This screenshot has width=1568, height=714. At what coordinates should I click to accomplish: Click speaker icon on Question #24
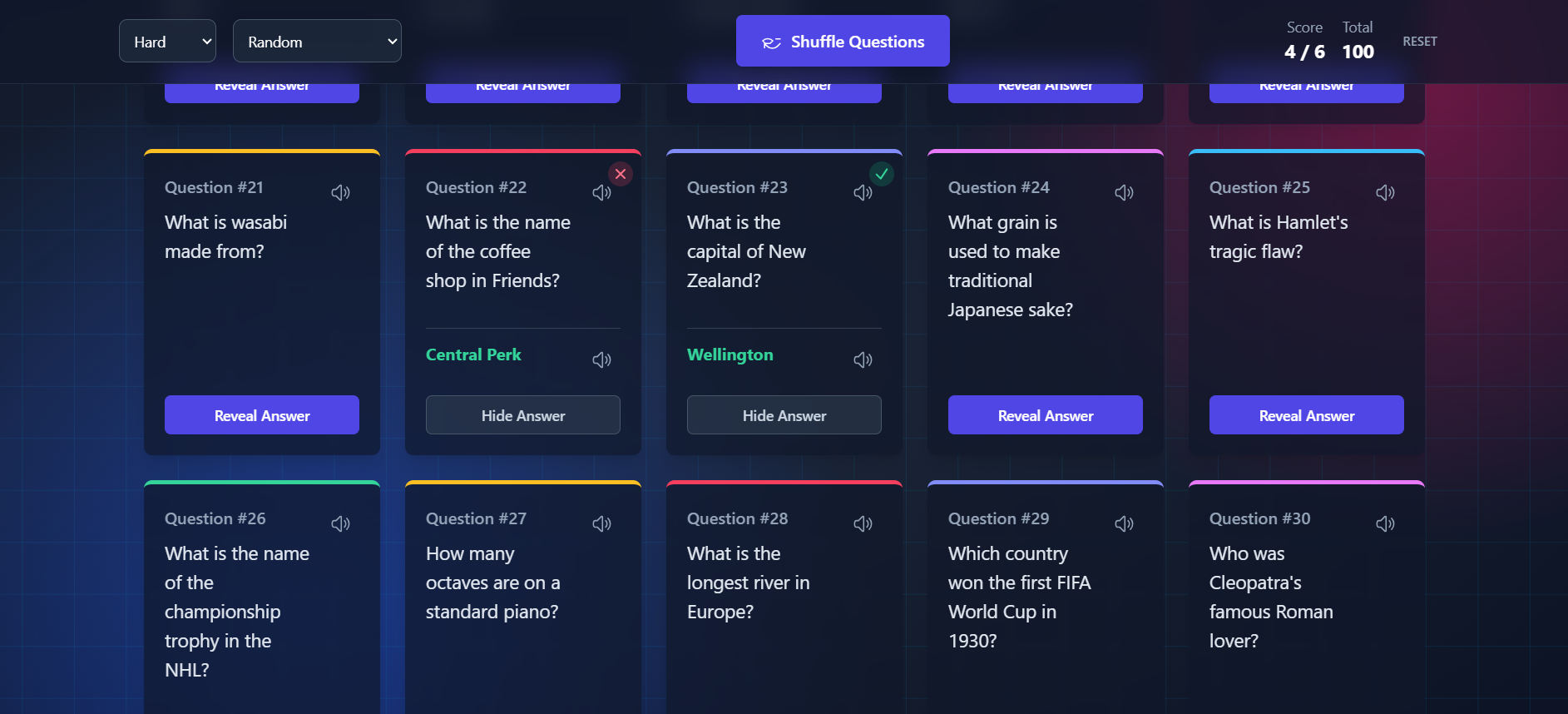click(x=1124, y=193)
